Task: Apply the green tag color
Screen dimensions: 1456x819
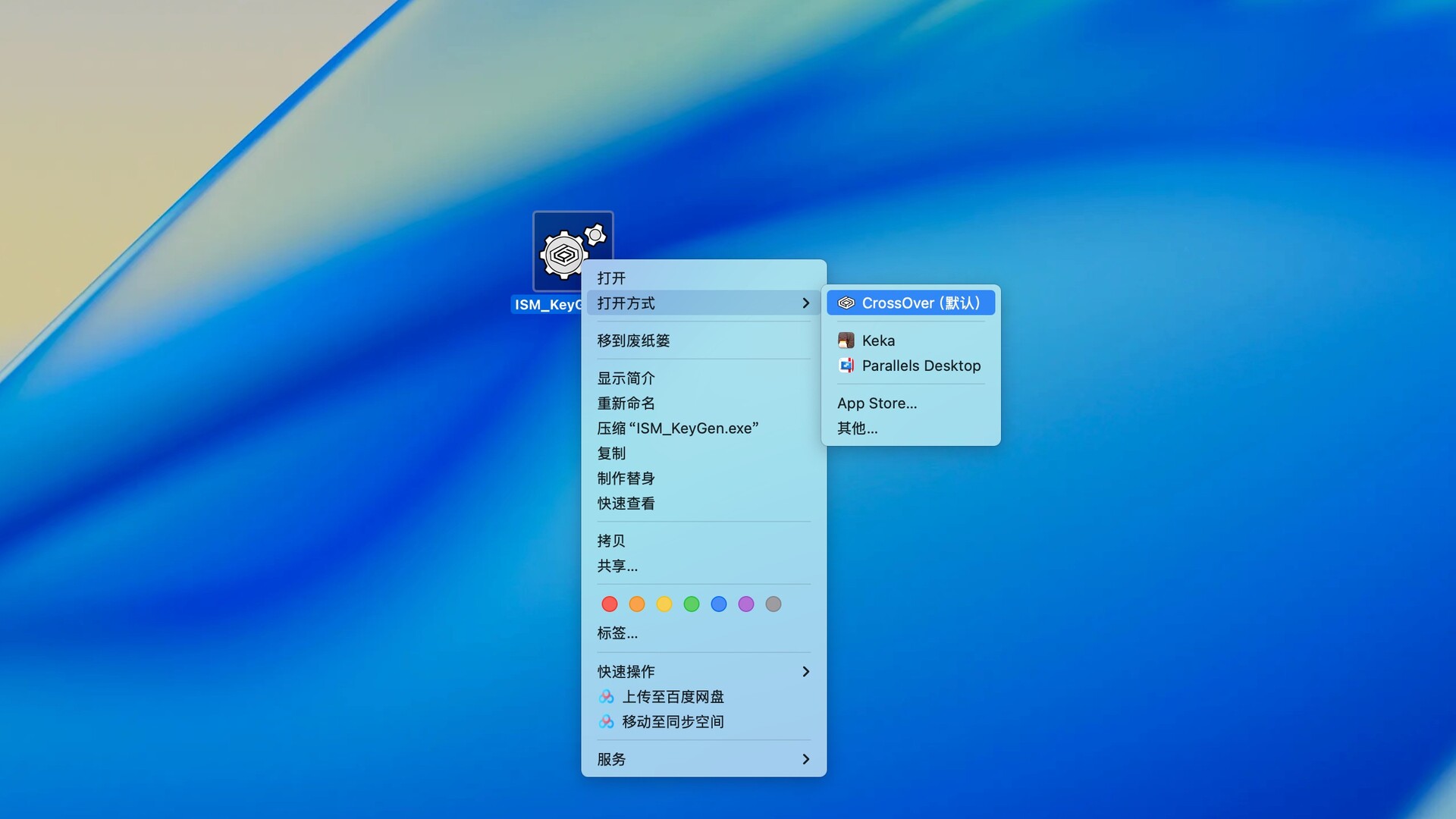Action: [x=692, y=604]
